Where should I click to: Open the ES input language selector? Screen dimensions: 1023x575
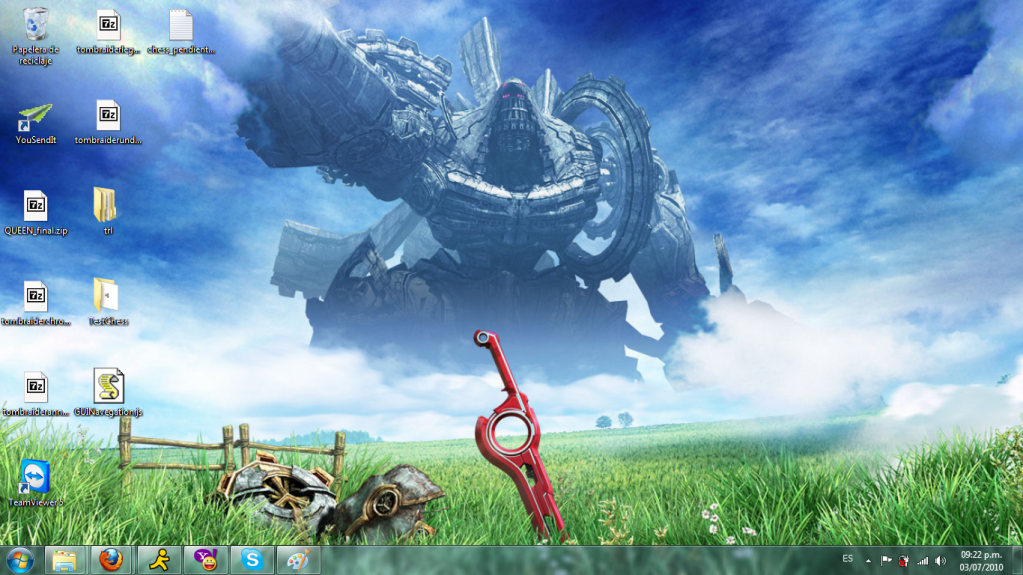pyautogui.click(x=847, y=559)
